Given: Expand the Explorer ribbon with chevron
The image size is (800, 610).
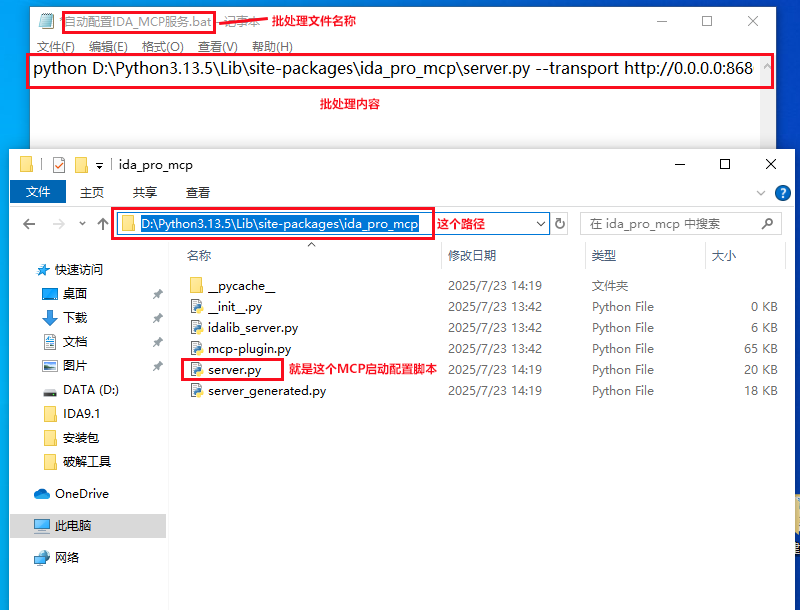Looking at the screenshot, I should [x=761, y=193].
